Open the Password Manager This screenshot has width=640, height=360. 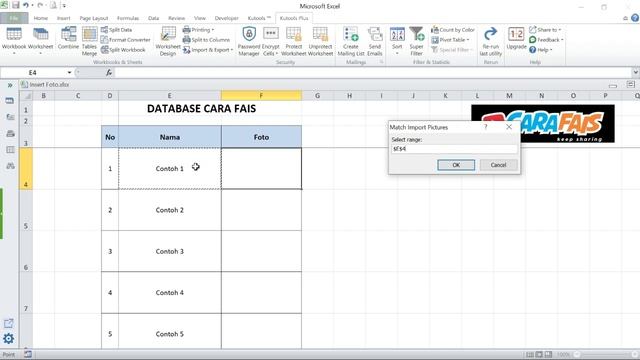pos(249,41)
